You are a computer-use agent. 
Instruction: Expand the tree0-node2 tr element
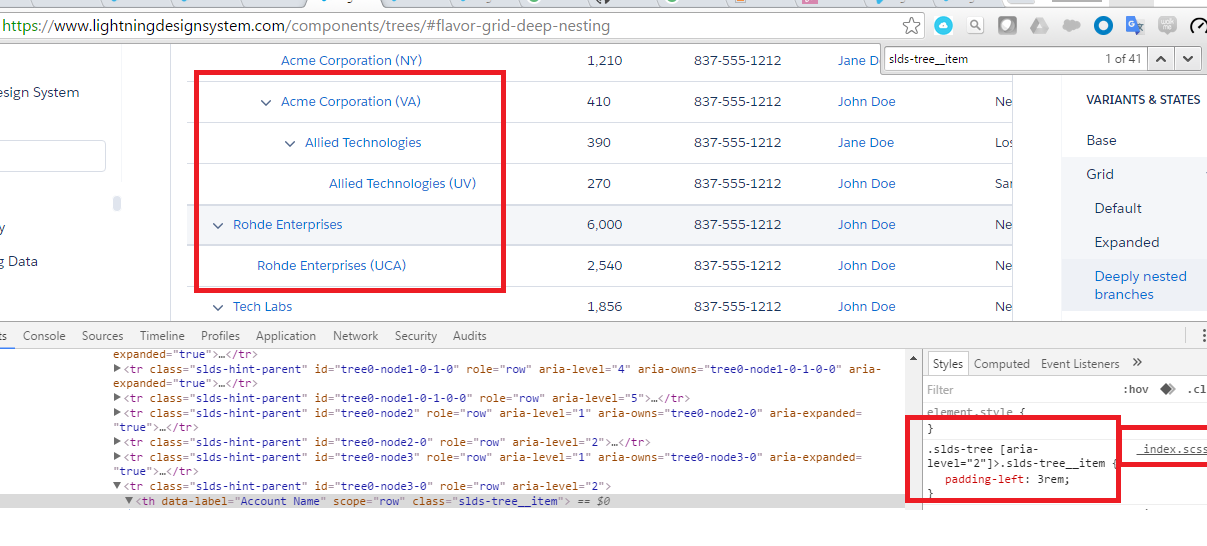coord(118,413)
